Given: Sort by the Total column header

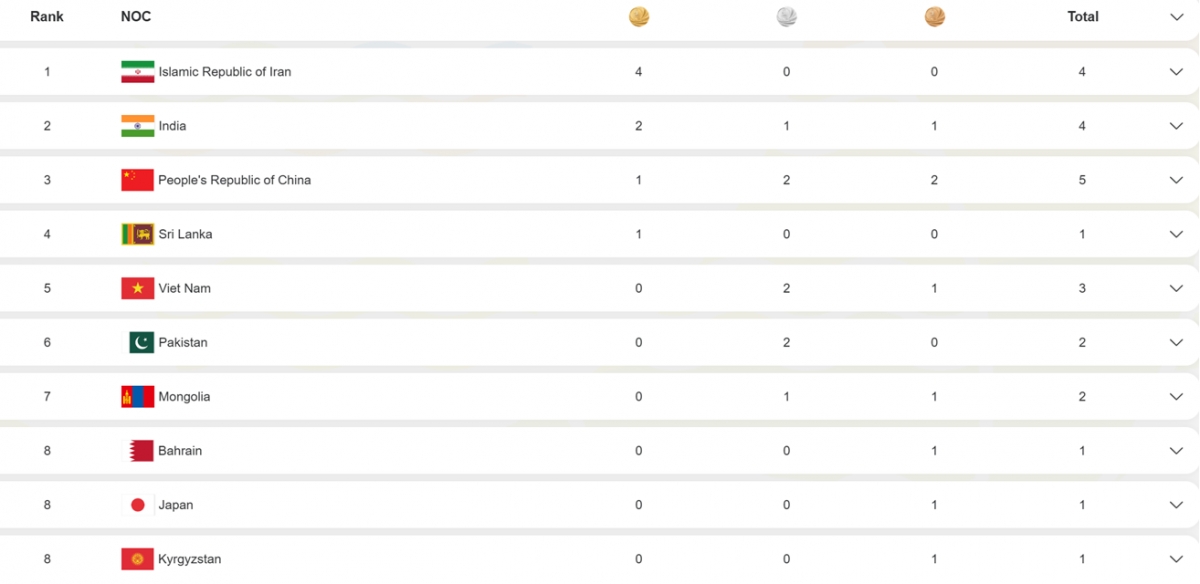Looking at the screenshot, I should [x=1082, y=17].
